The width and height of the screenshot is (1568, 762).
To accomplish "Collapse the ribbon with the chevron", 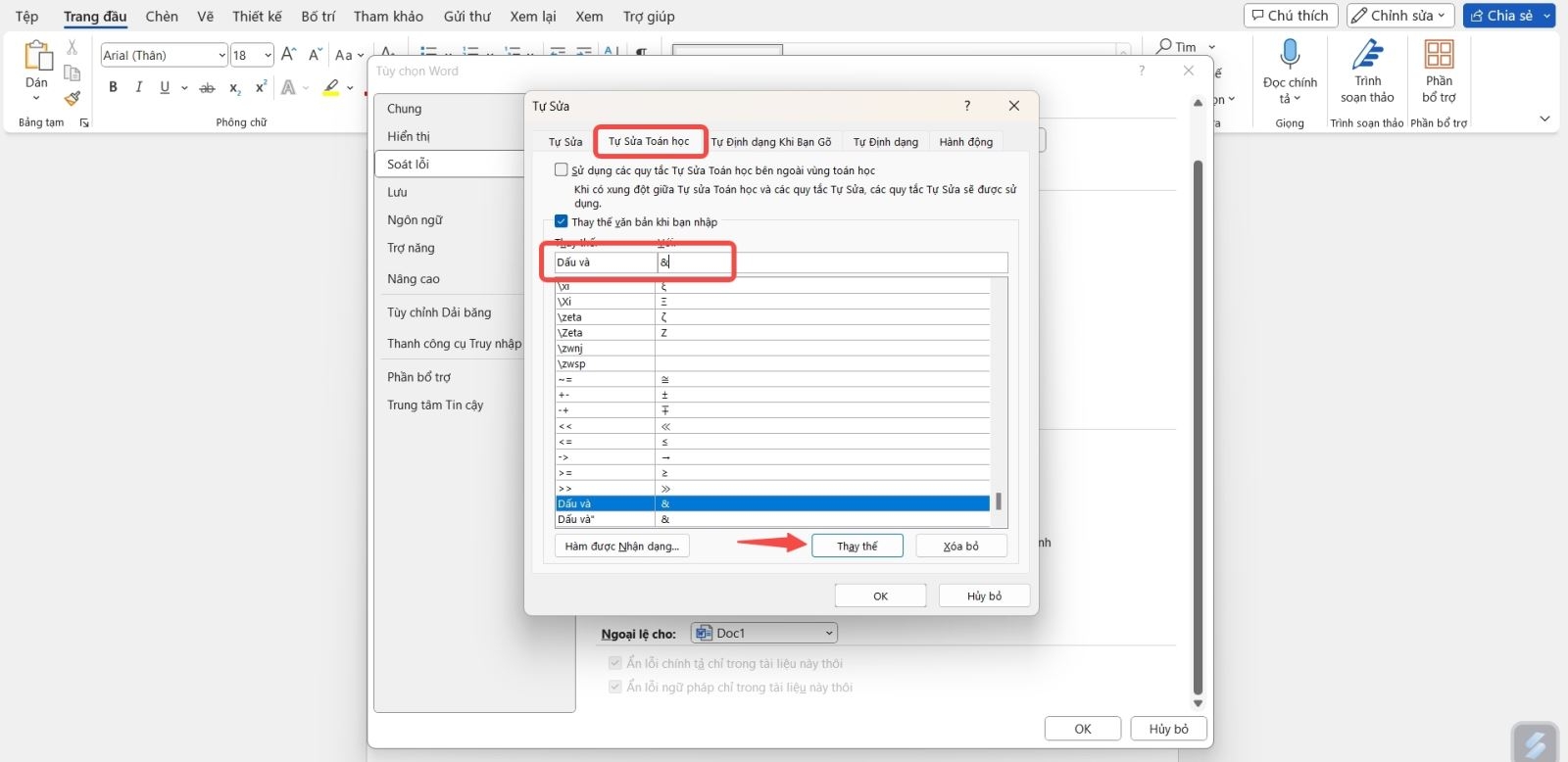I will (x=1544, y=119).
